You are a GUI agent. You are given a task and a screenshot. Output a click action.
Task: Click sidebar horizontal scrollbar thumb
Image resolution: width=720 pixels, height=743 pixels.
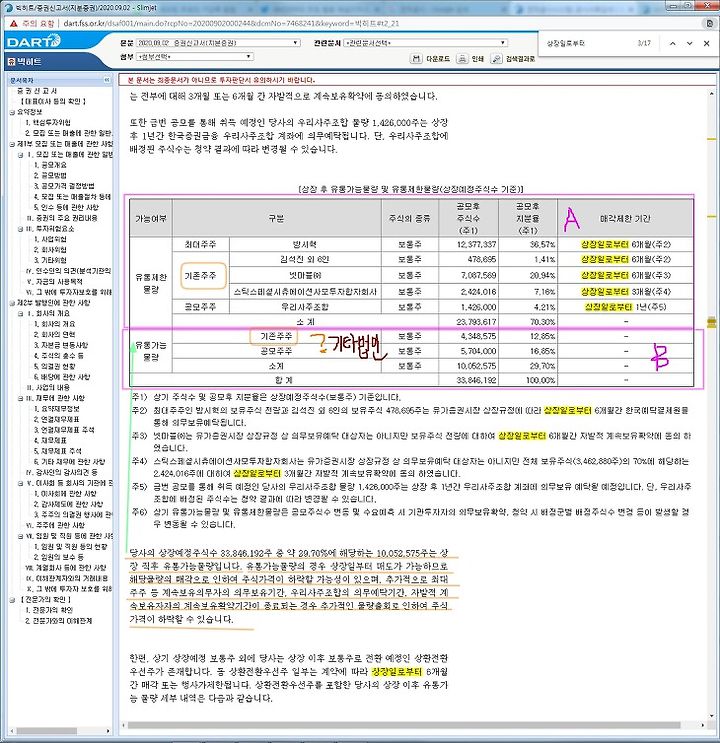[46, 731]
